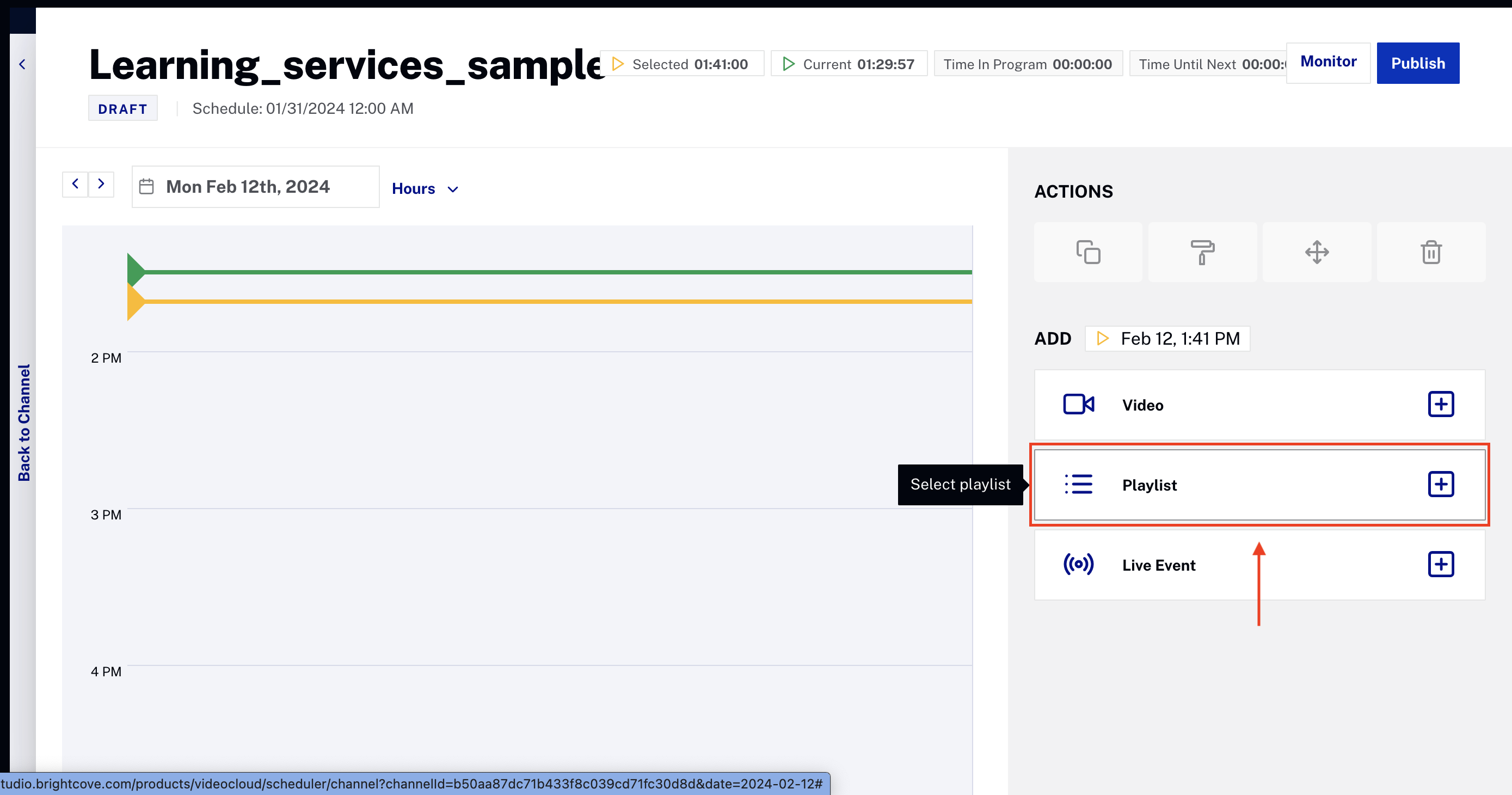
Task: Open the date picker showing Mon Feb 12th, 2024
Action: (255, 187)
